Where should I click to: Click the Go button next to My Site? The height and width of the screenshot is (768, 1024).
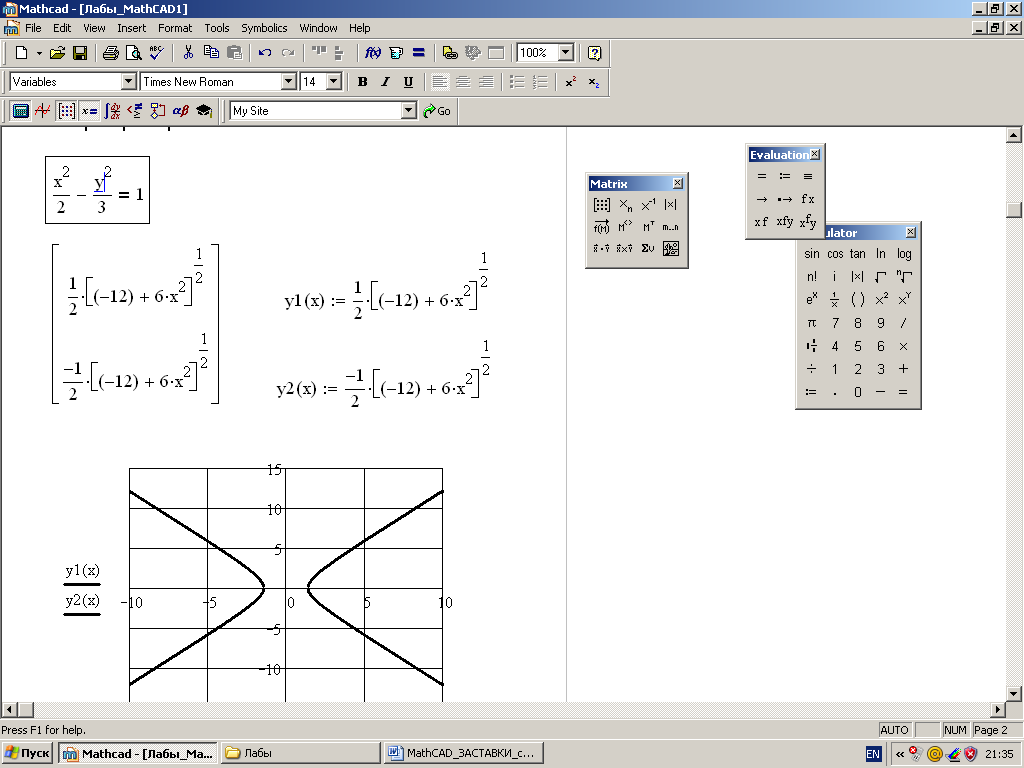(437, 111)
